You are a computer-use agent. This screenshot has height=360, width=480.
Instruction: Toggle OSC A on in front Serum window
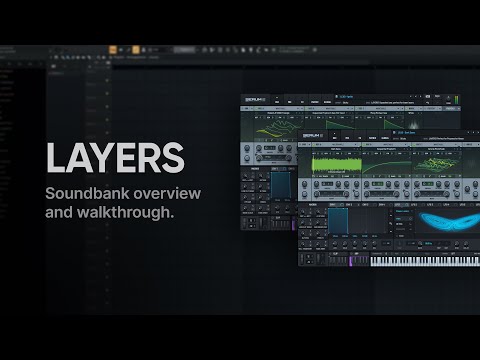(x=314, y=145)
